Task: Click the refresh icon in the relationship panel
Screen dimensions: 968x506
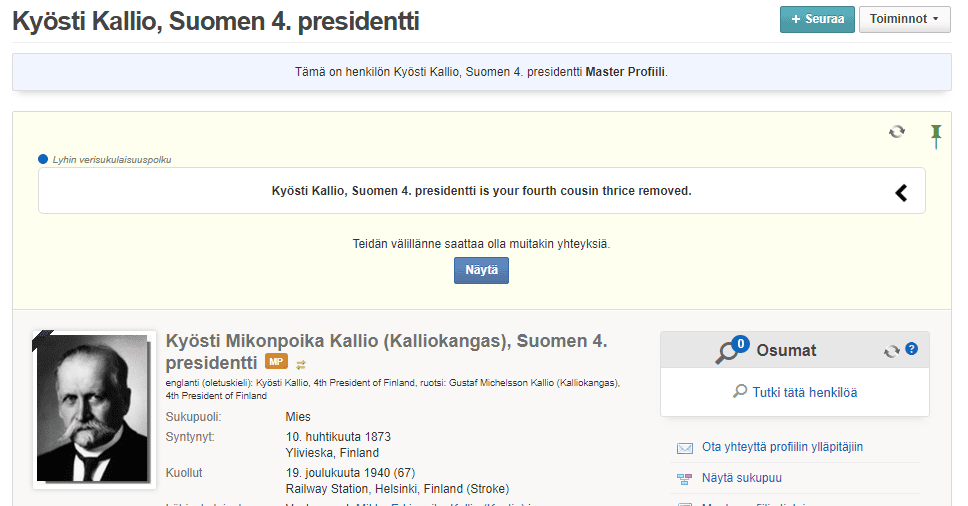Action: coord(896,131)
